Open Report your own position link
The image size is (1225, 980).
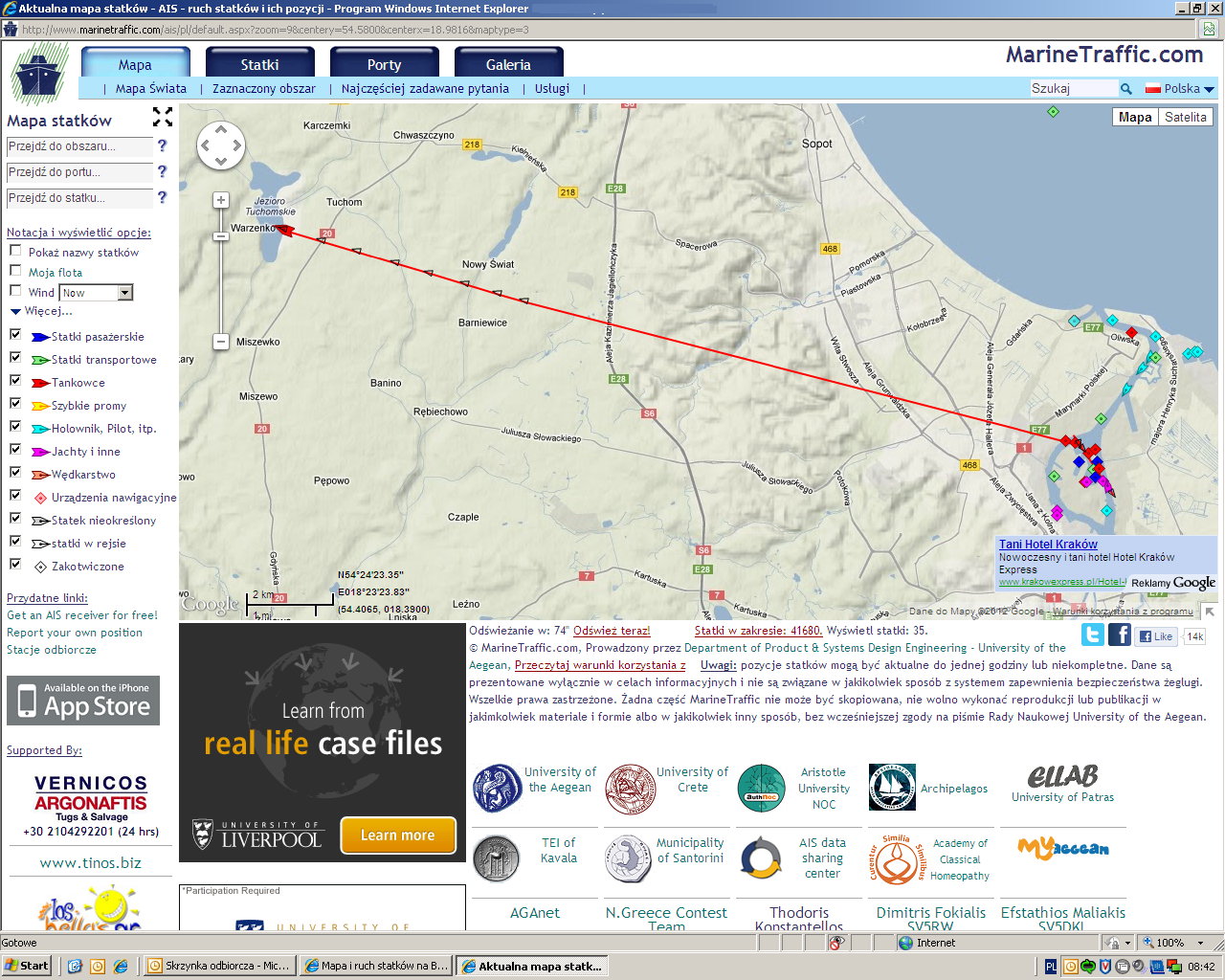pos(75,633)
